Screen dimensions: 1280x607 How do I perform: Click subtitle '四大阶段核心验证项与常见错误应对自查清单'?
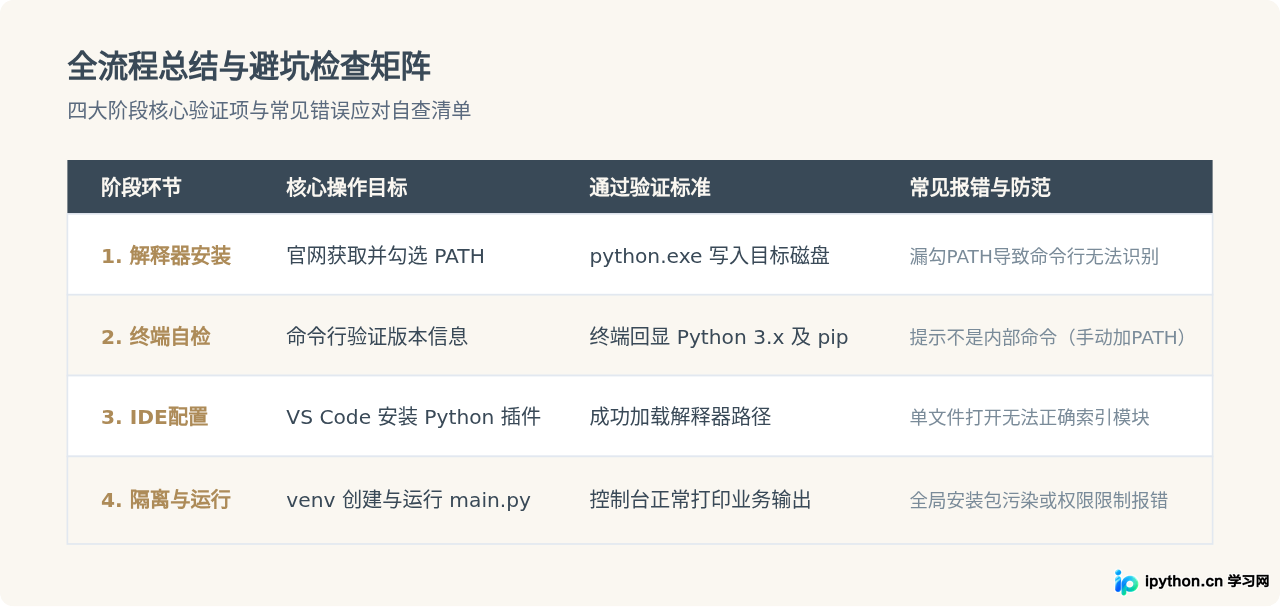(269, 111)
